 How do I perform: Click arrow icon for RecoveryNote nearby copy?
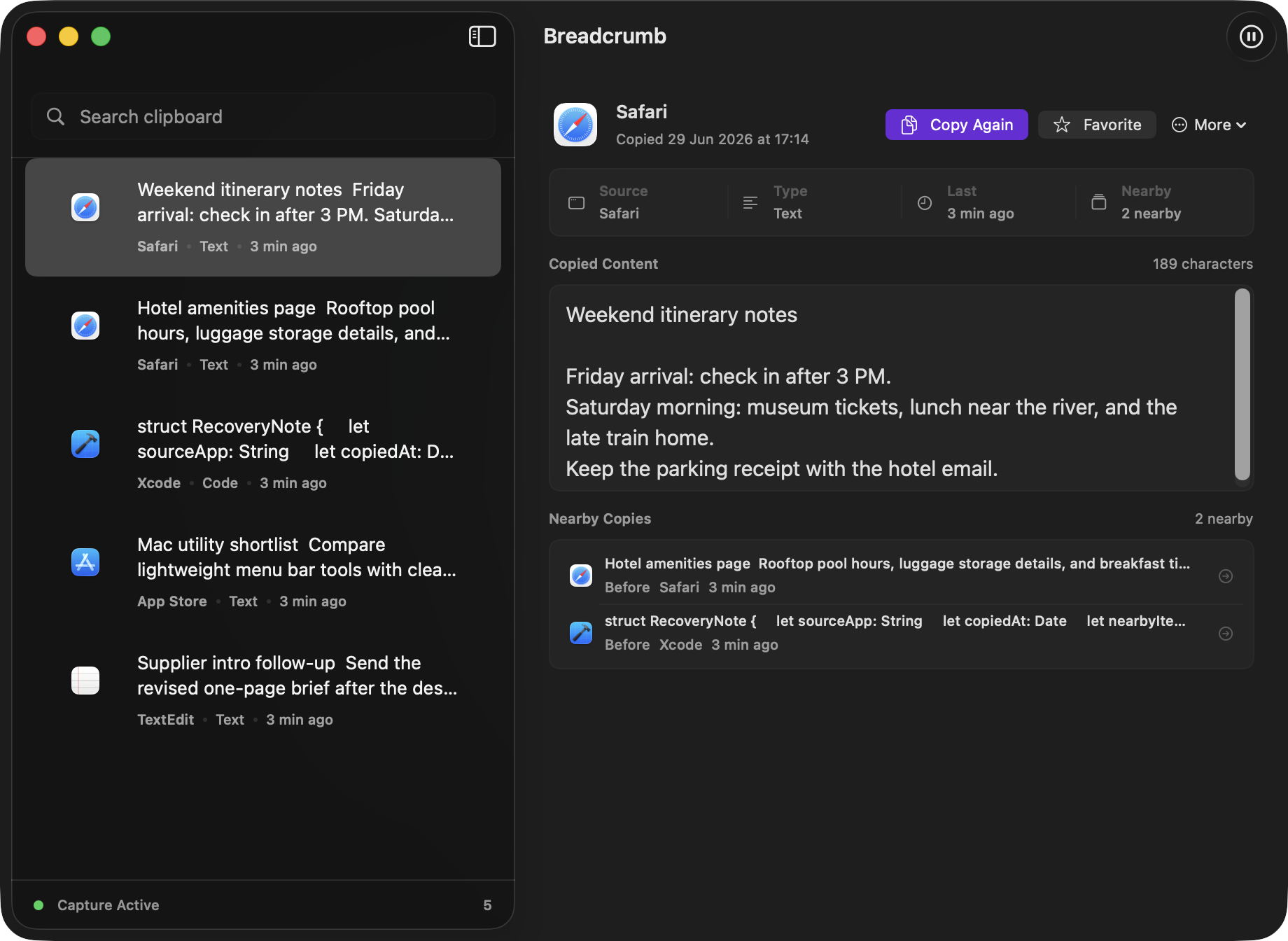pos(1226,633)
